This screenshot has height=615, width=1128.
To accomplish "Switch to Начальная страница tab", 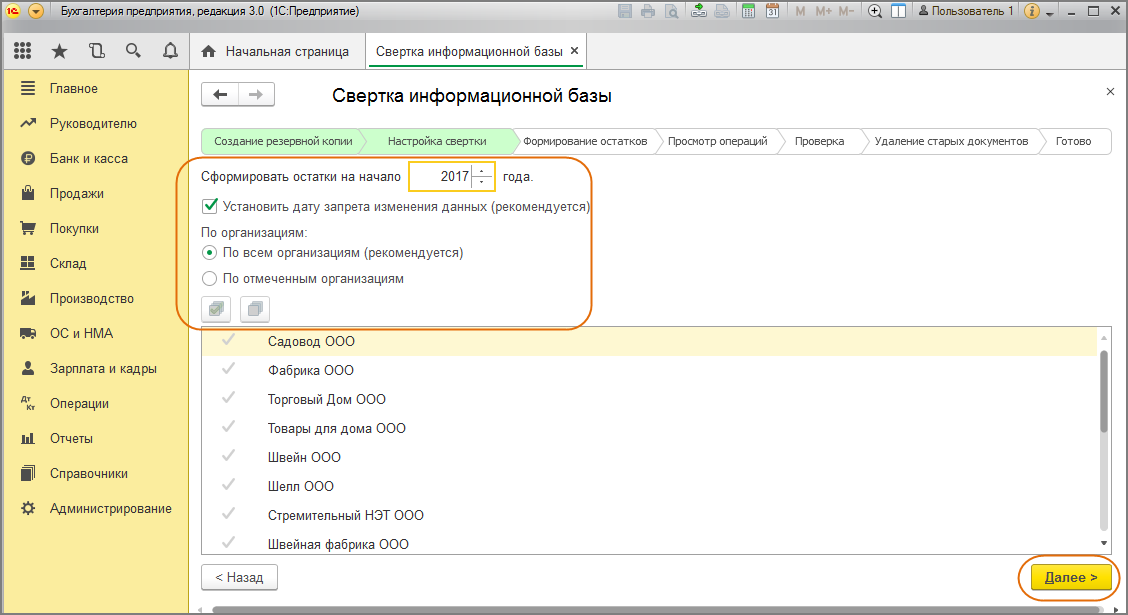I will 278,51.
